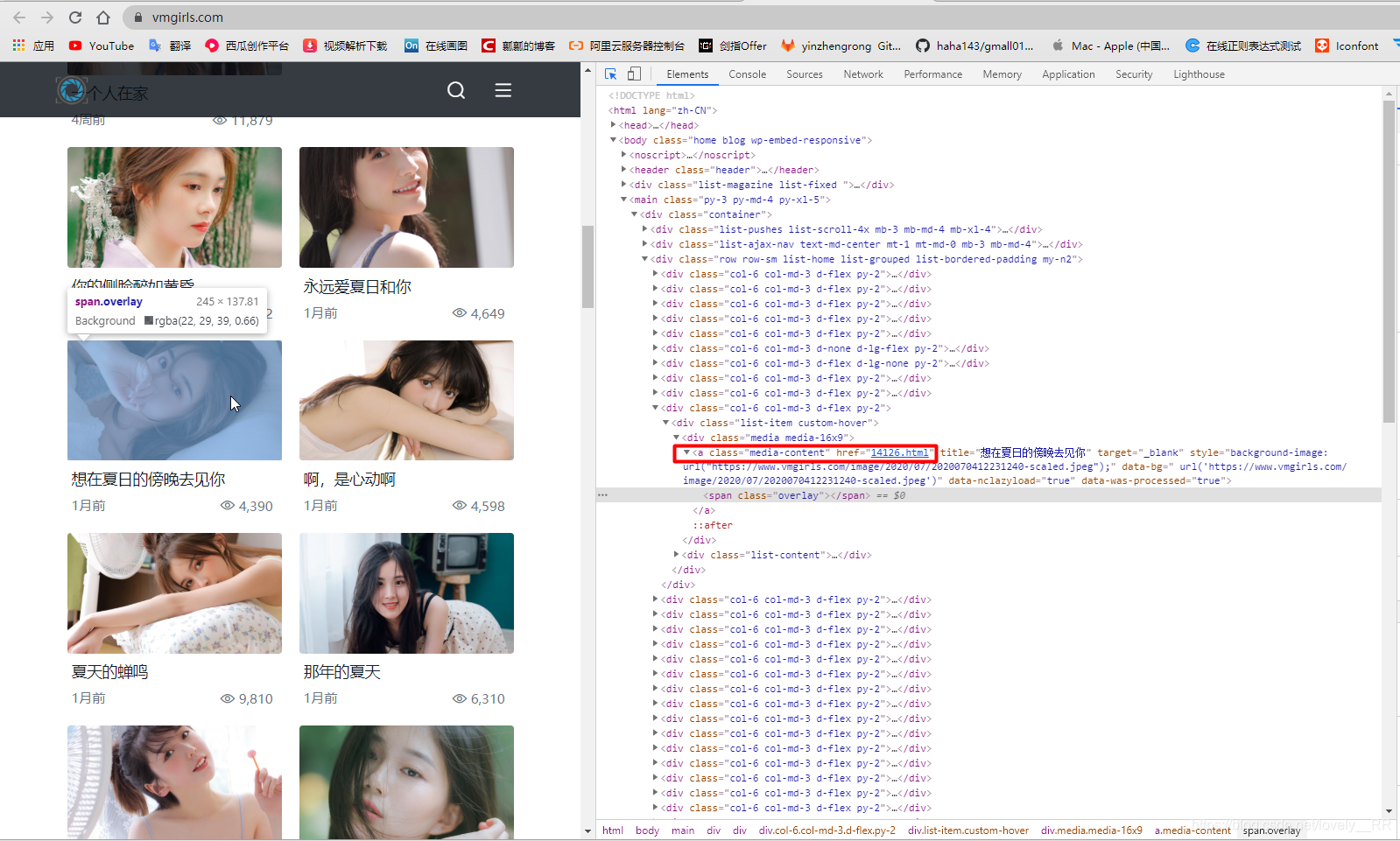Expand the header class="header" node

tap(623, 170)
